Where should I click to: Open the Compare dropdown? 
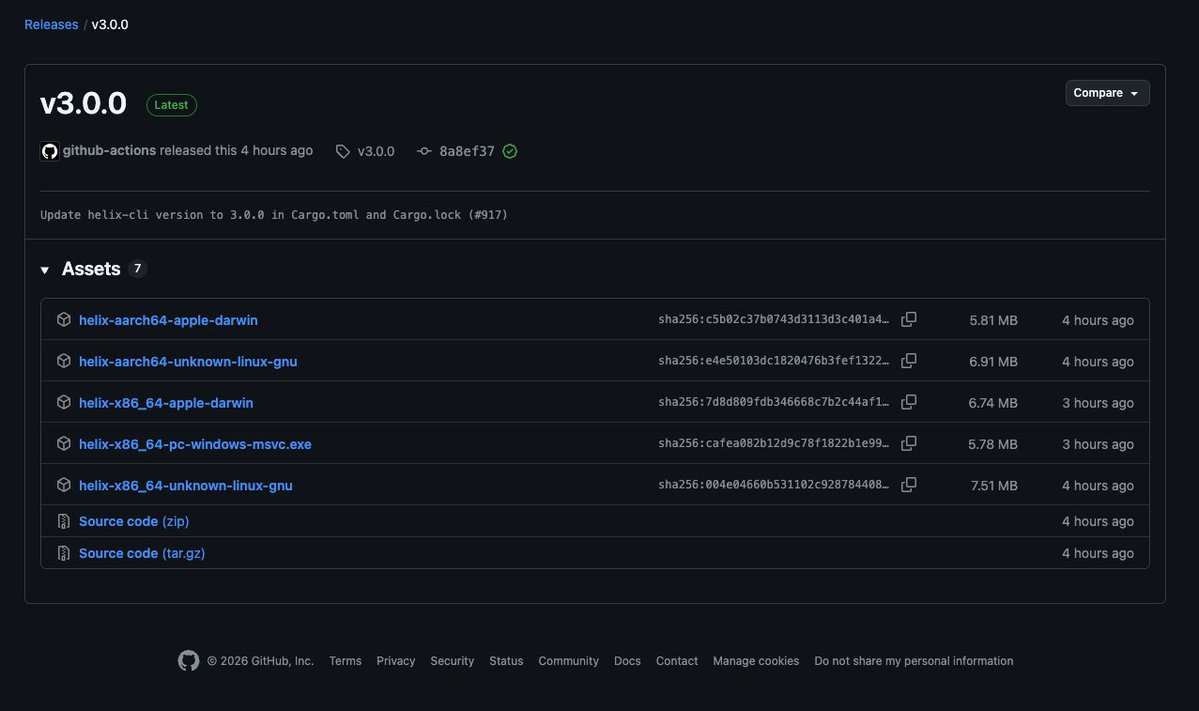[1107, 93]
